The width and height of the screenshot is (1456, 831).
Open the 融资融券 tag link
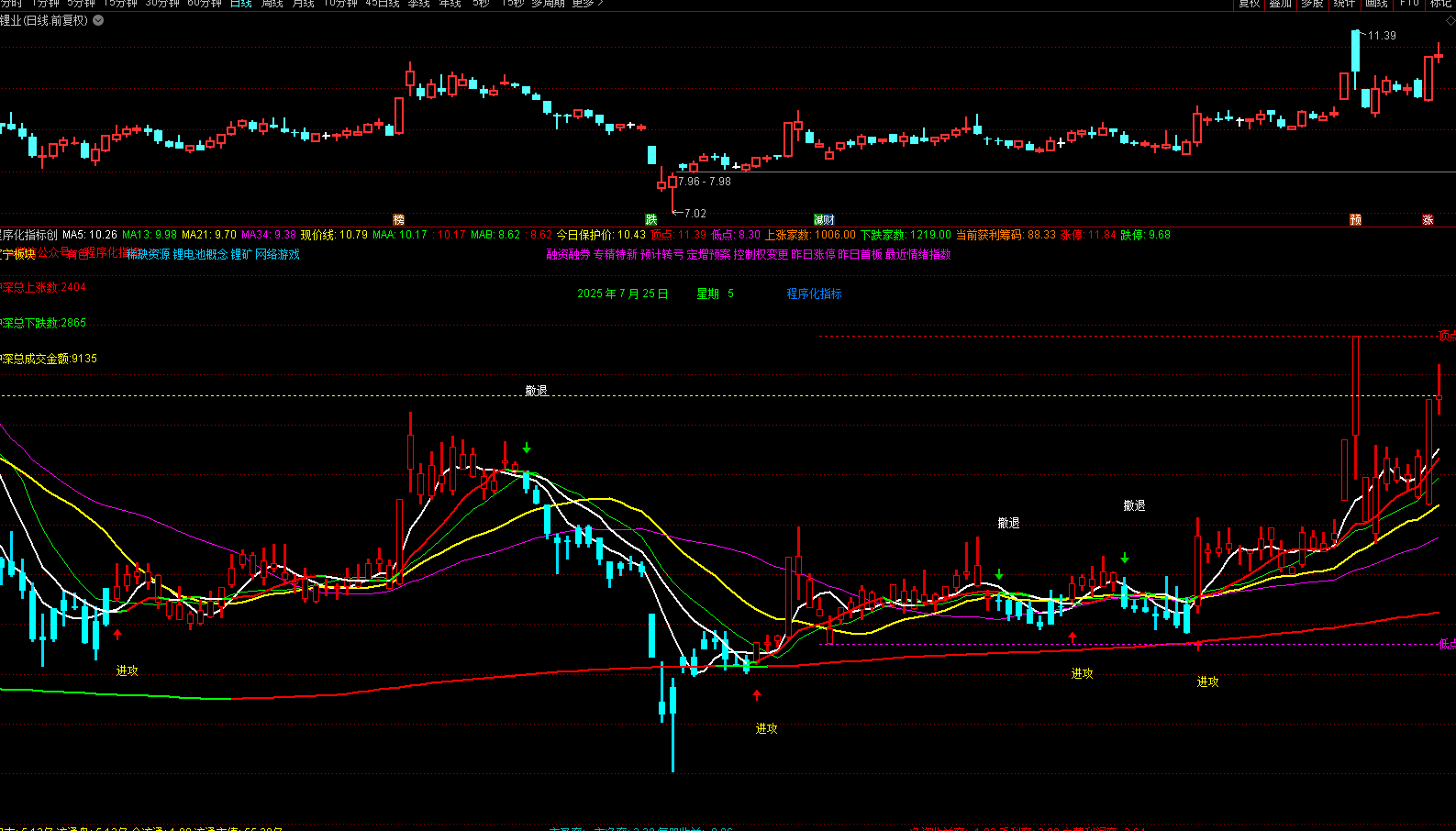(568, 254)
